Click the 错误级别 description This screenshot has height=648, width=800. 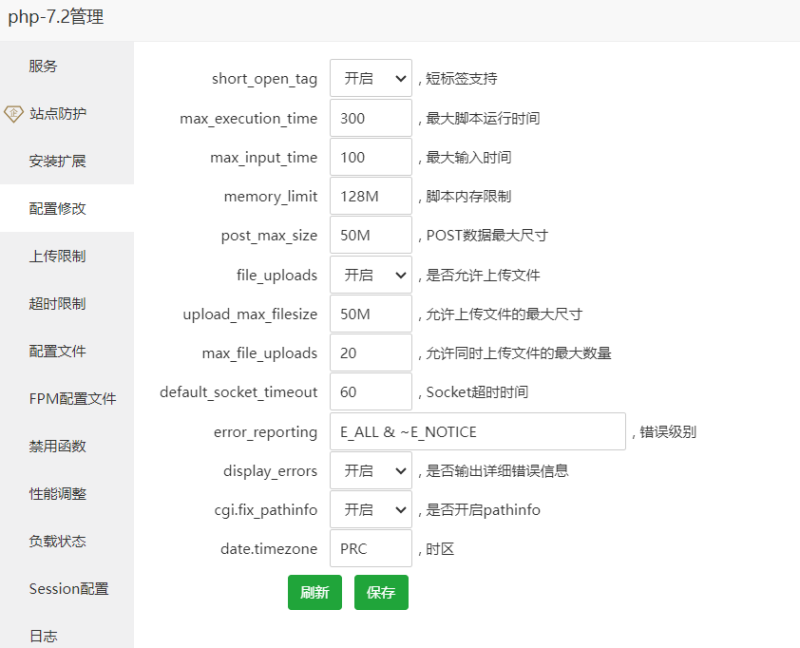click(x=668, y=432)
